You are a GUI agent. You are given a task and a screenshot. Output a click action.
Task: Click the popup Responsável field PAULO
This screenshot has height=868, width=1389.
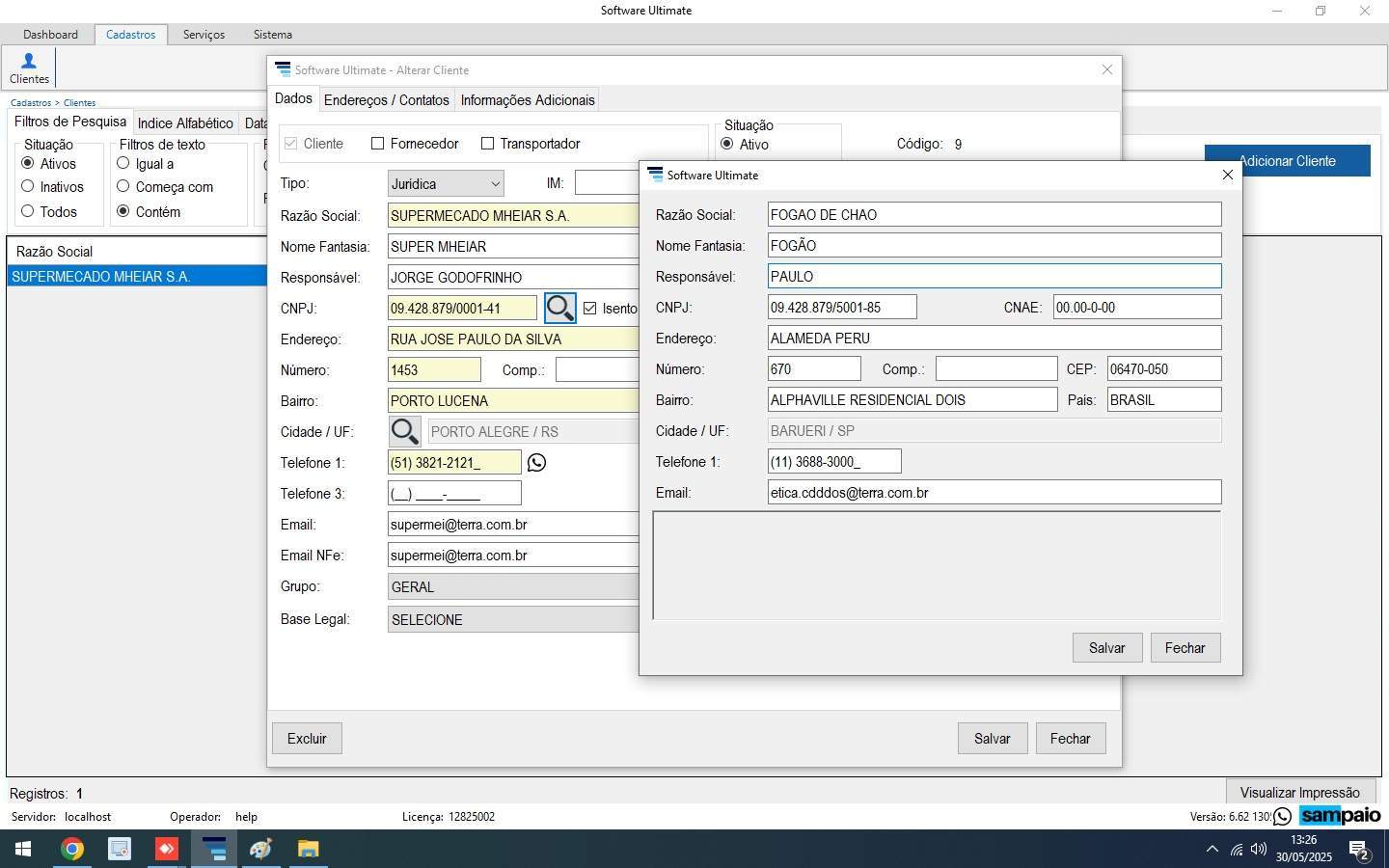tap(994, 277)
